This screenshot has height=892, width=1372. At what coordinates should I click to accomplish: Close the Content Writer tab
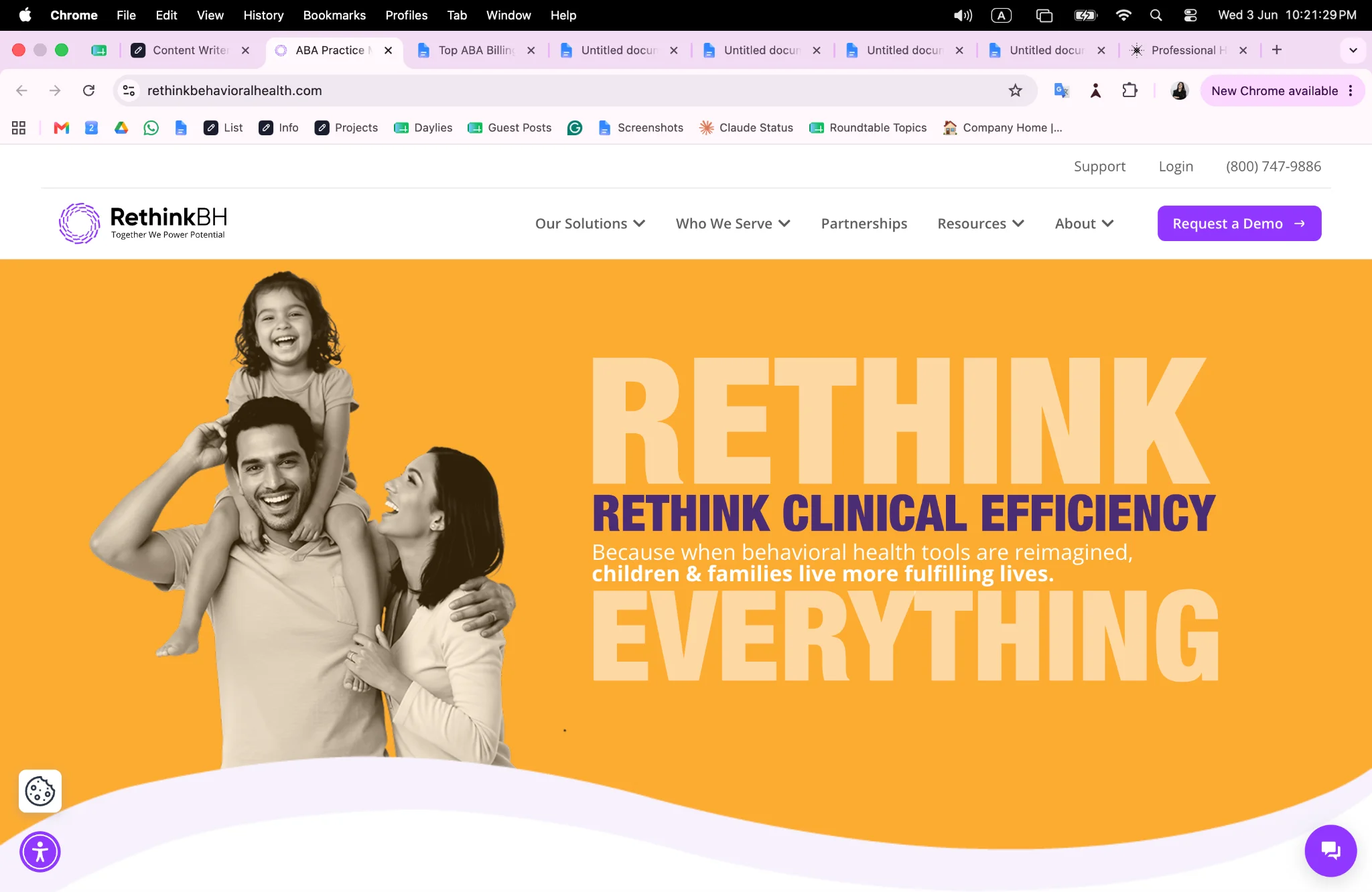click(245, 50)
